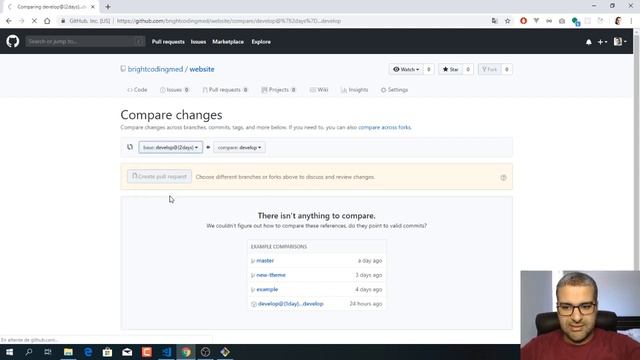Close the Comparing develop tab
This screenshot has width=640, height=360.
click(93, 7)
